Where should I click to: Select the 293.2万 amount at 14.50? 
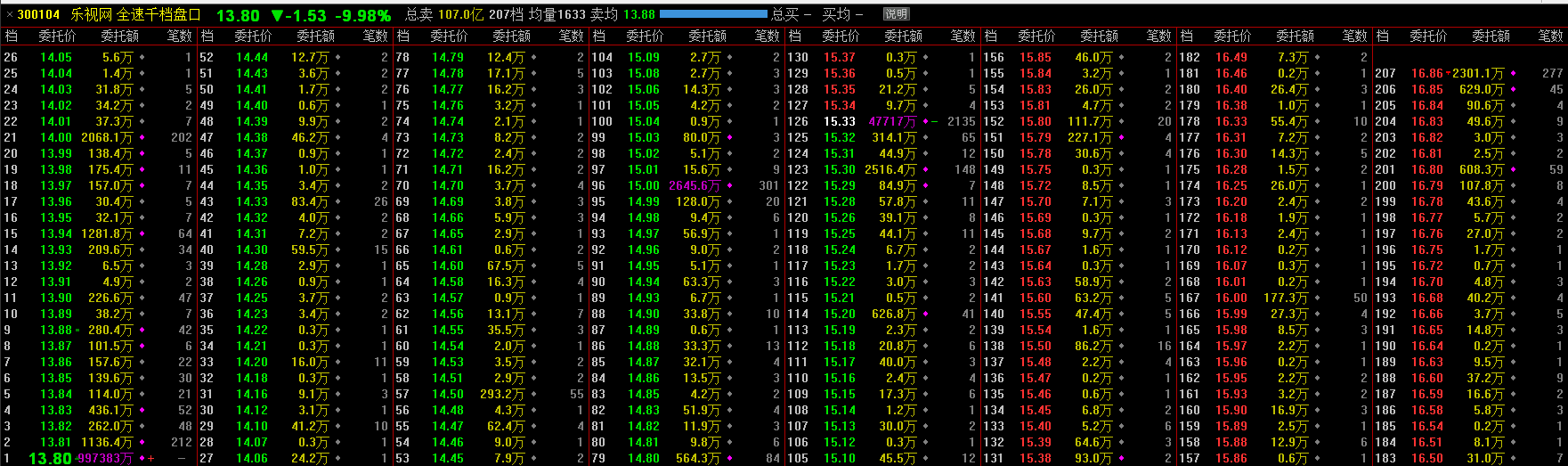[502, 394]
